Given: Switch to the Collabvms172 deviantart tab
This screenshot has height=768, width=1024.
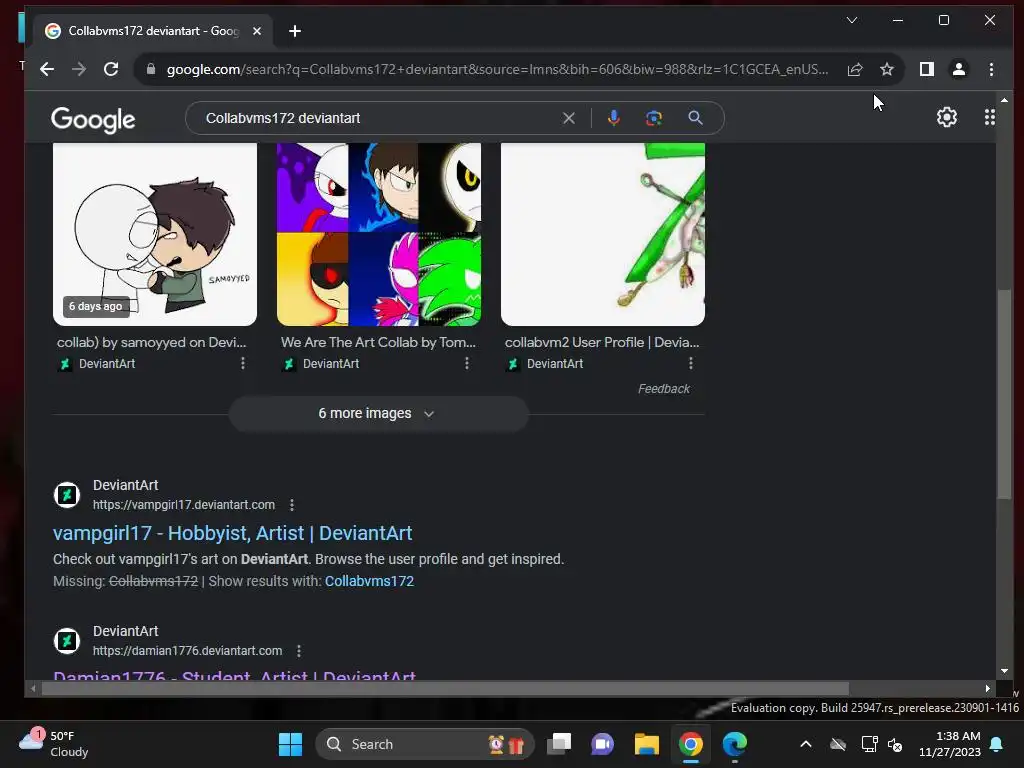Looking at the screenshot, I should (153, 31).
